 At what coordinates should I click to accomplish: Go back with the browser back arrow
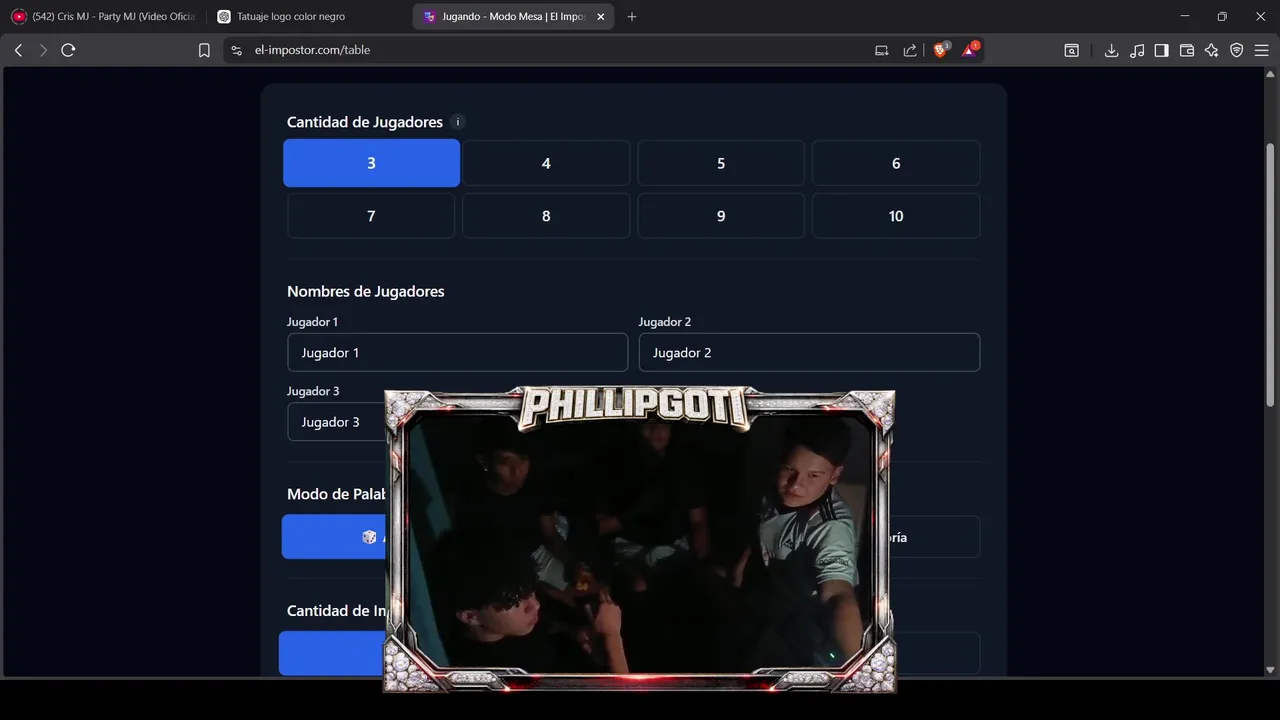click(x=18, y=50)
